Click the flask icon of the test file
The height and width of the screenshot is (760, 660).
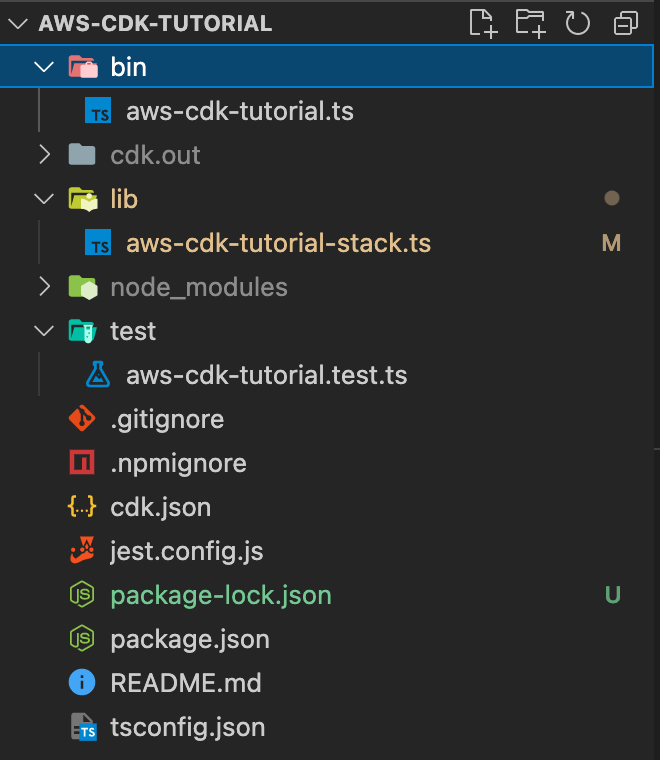(x=98, y=375)
